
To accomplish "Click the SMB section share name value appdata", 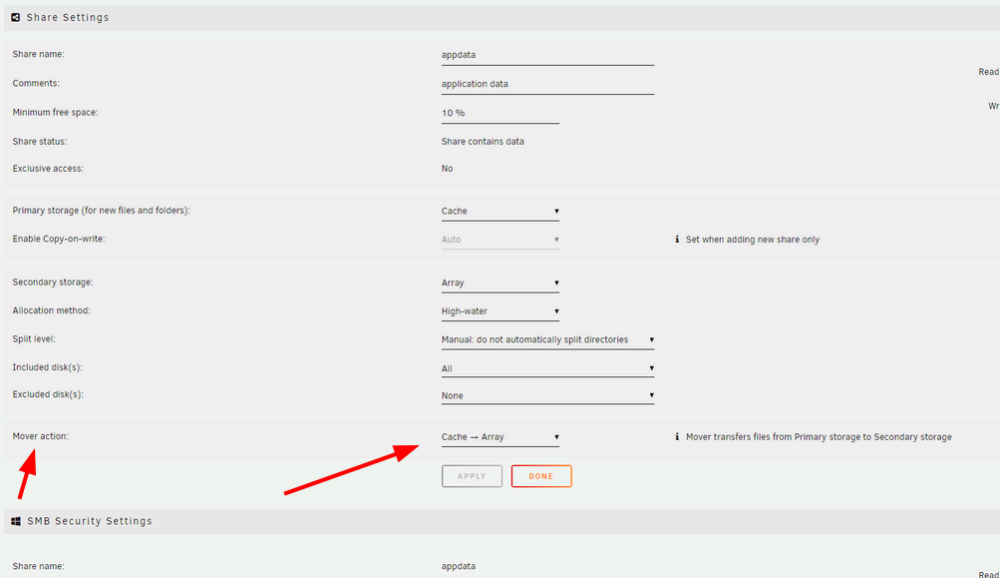I will [459, 567].
